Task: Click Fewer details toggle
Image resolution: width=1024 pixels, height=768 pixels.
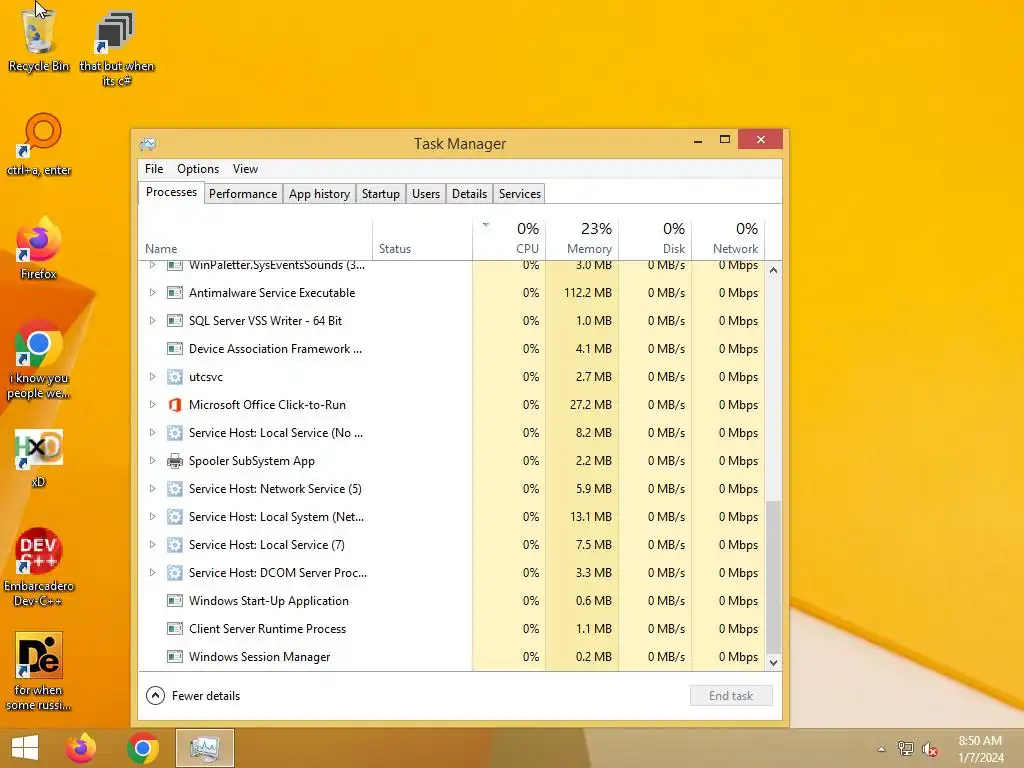Action: (x=193, y=696)
